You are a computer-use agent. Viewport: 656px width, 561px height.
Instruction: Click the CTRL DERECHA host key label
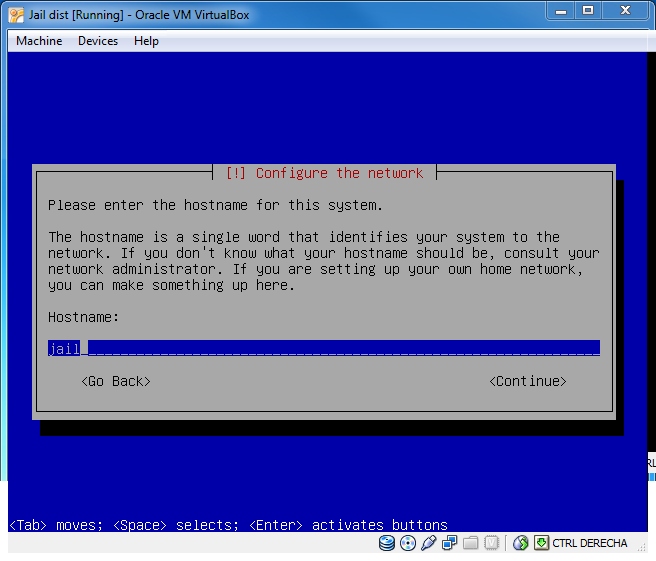click(589, 543)
